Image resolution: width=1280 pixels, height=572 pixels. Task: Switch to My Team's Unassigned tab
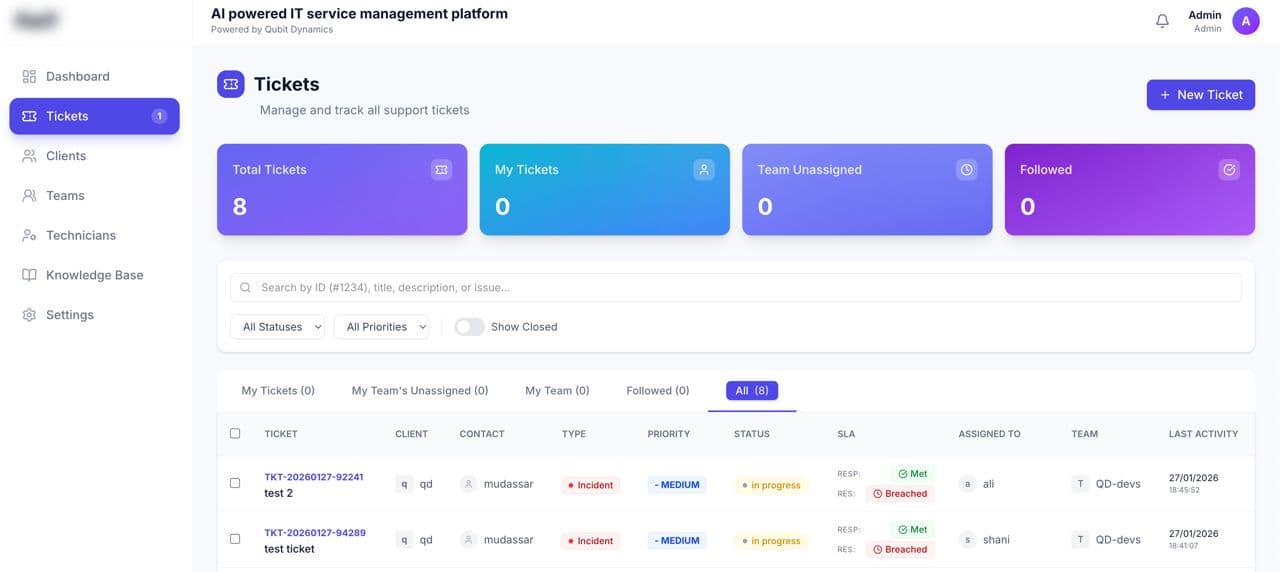[419, 391]
